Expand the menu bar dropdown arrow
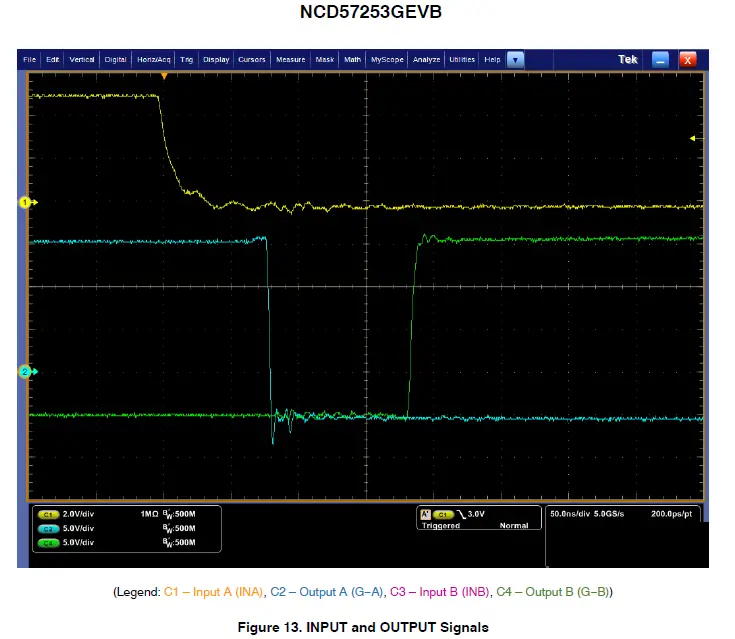This screenshot has height=639, width=735. (x=515, y=60)
